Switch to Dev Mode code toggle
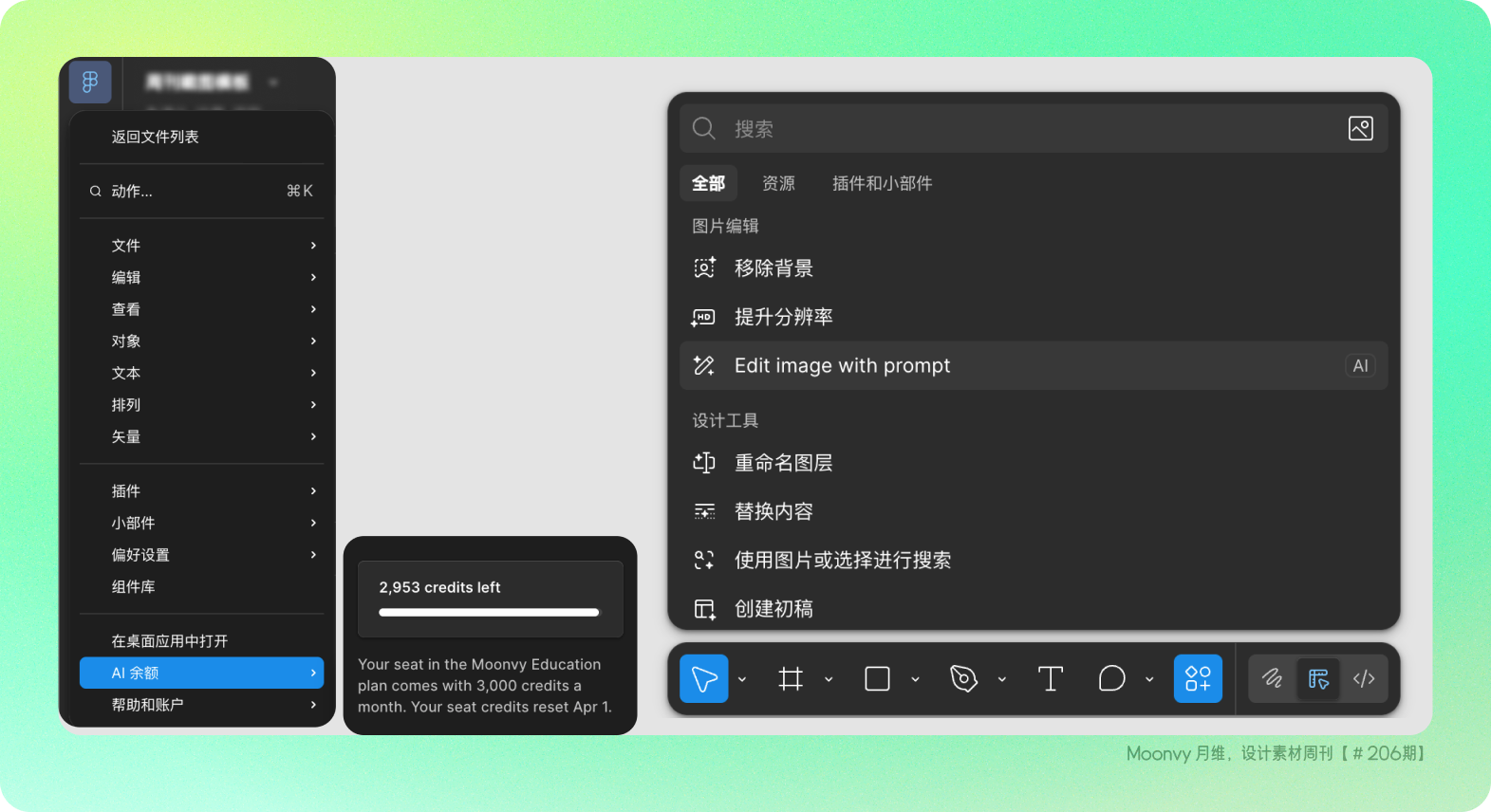The image size is (1491, 812). pyautogui.click(x=1364, y=679)
